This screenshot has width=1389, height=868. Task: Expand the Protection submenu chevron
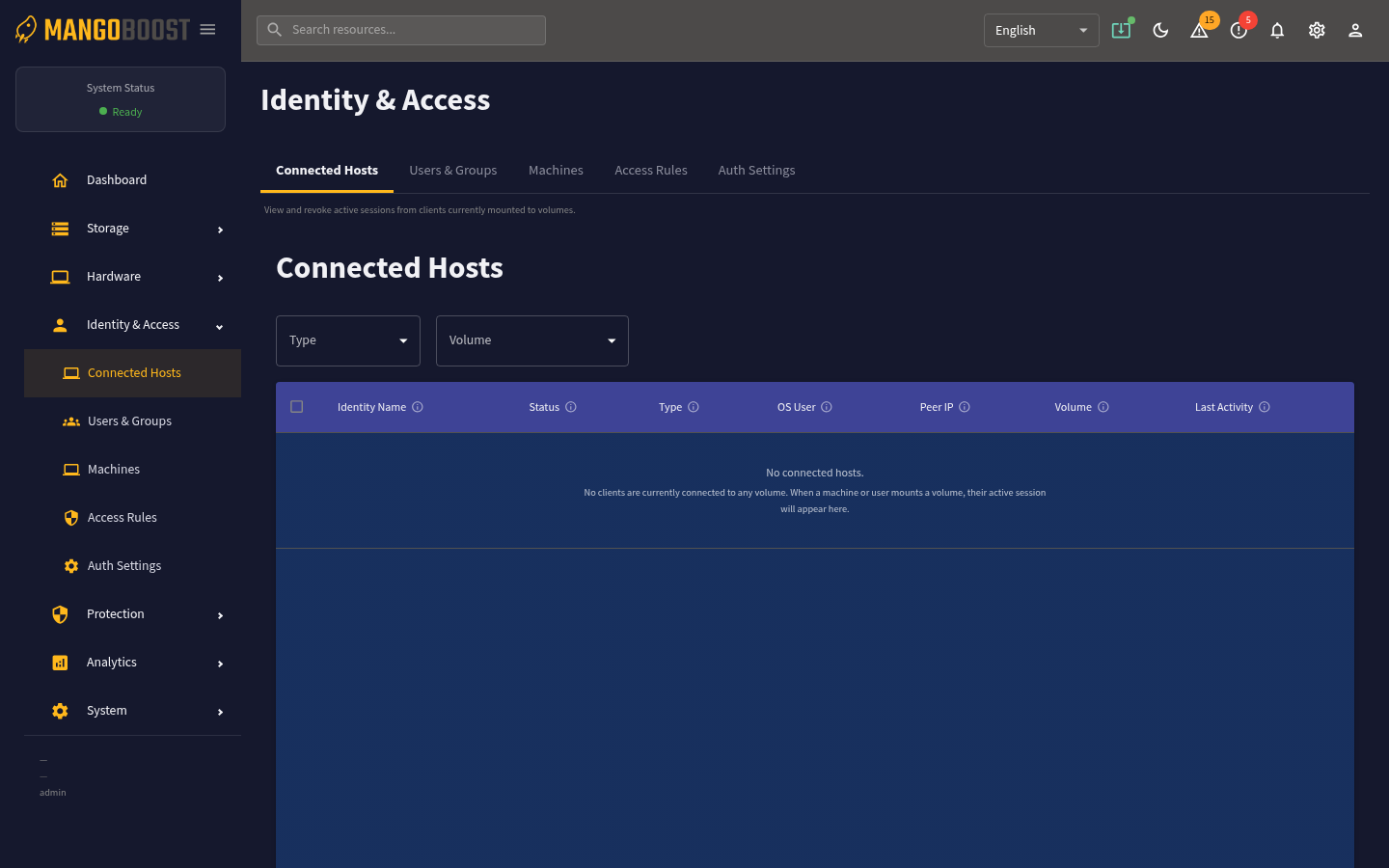pyautogui.click(x=220, y=615)
